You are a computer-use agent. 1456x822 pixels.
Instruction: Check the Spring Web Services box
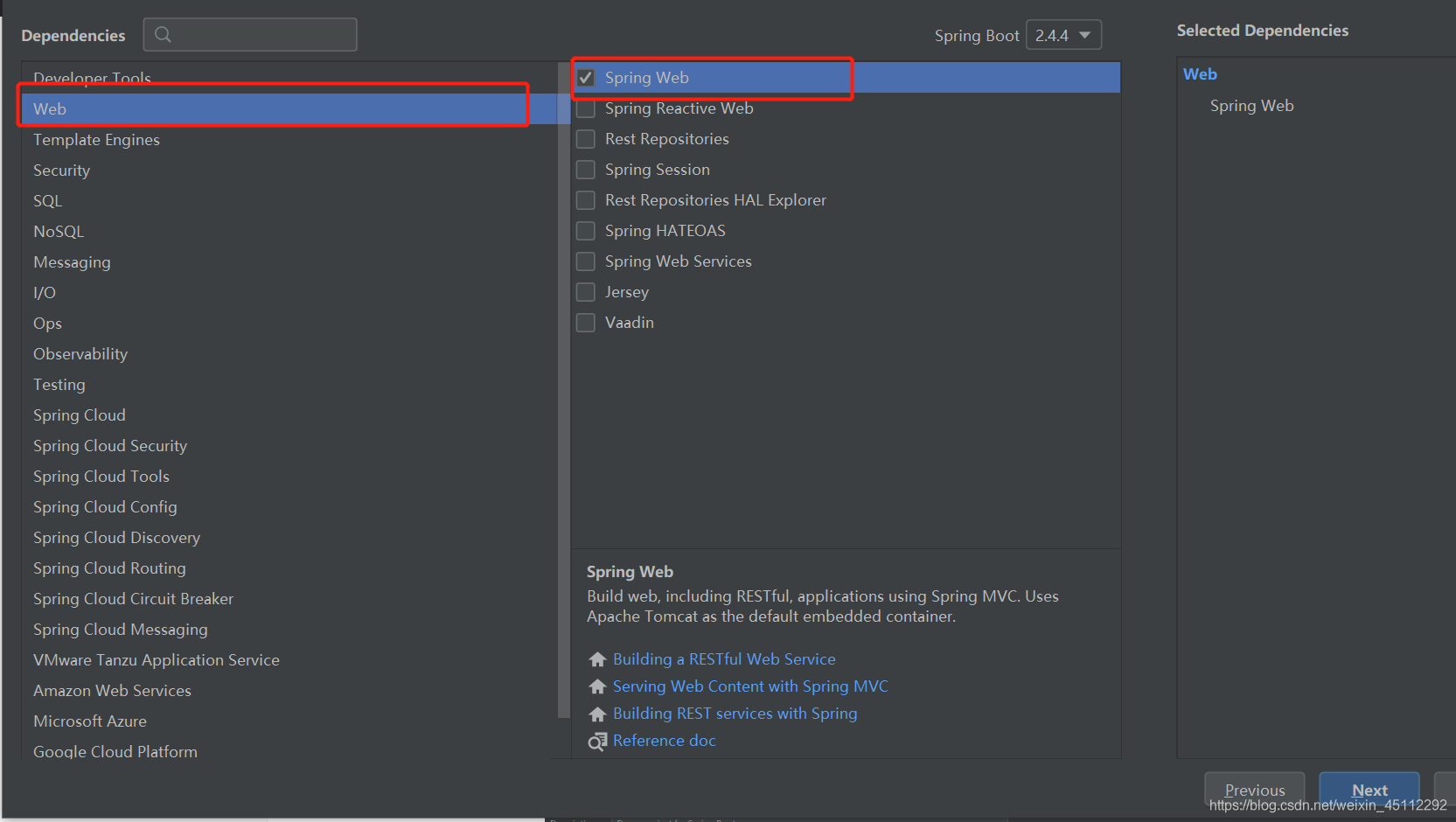click(586, 261)
